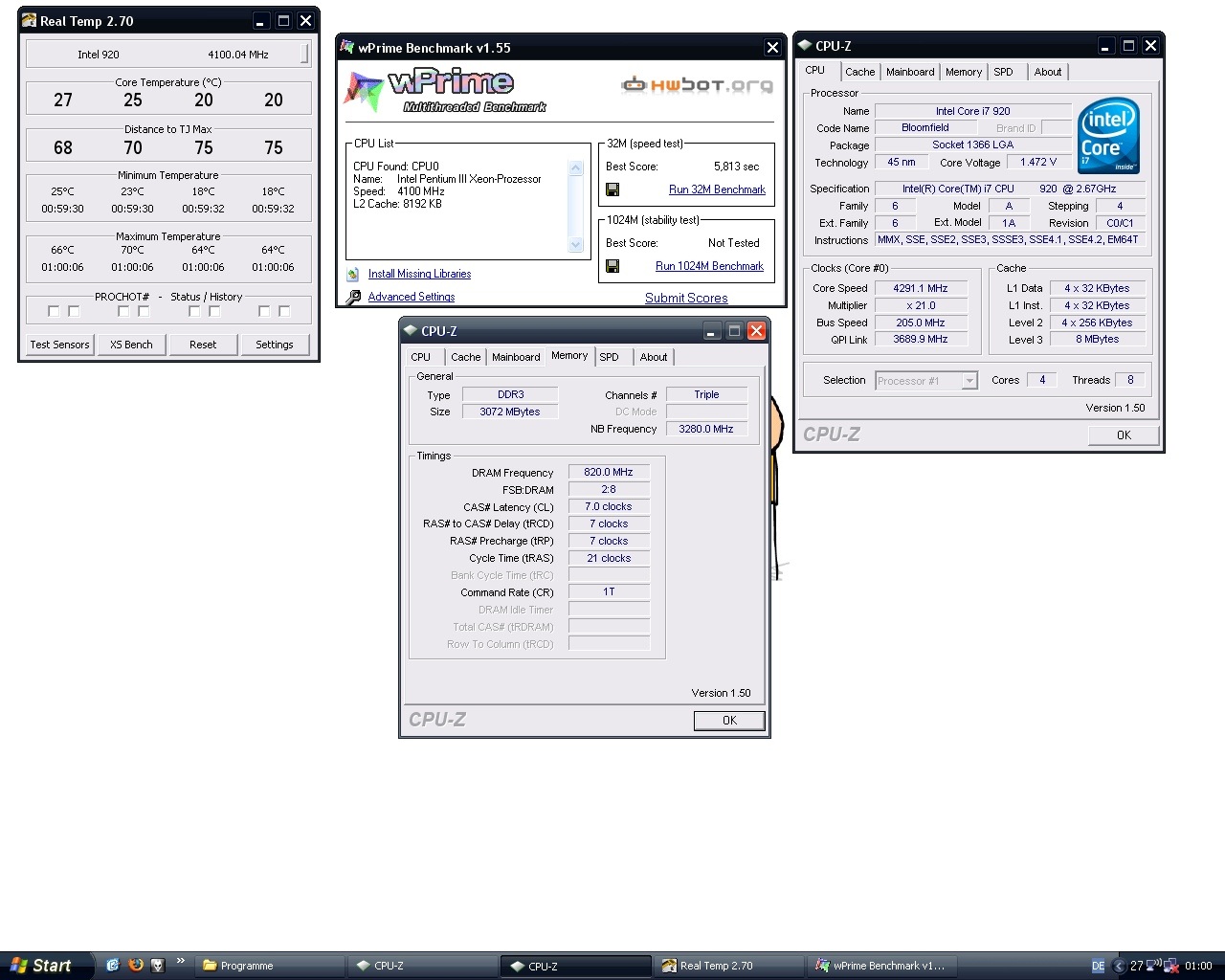
Task: Close the CPU-Z Memory window
Action: click(756, 331)
